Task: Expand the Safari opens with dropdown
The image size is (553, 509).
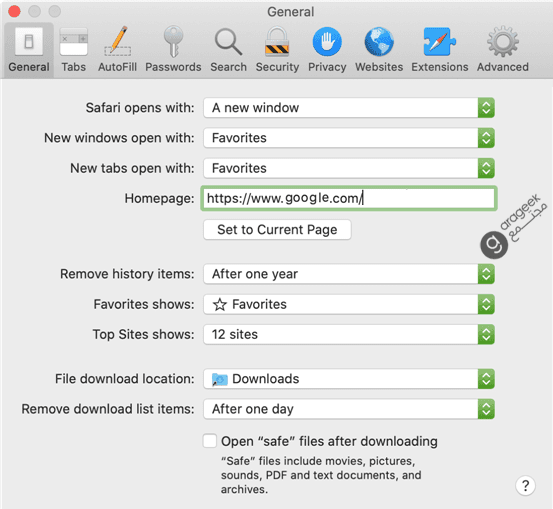Action: click(349, 108)
